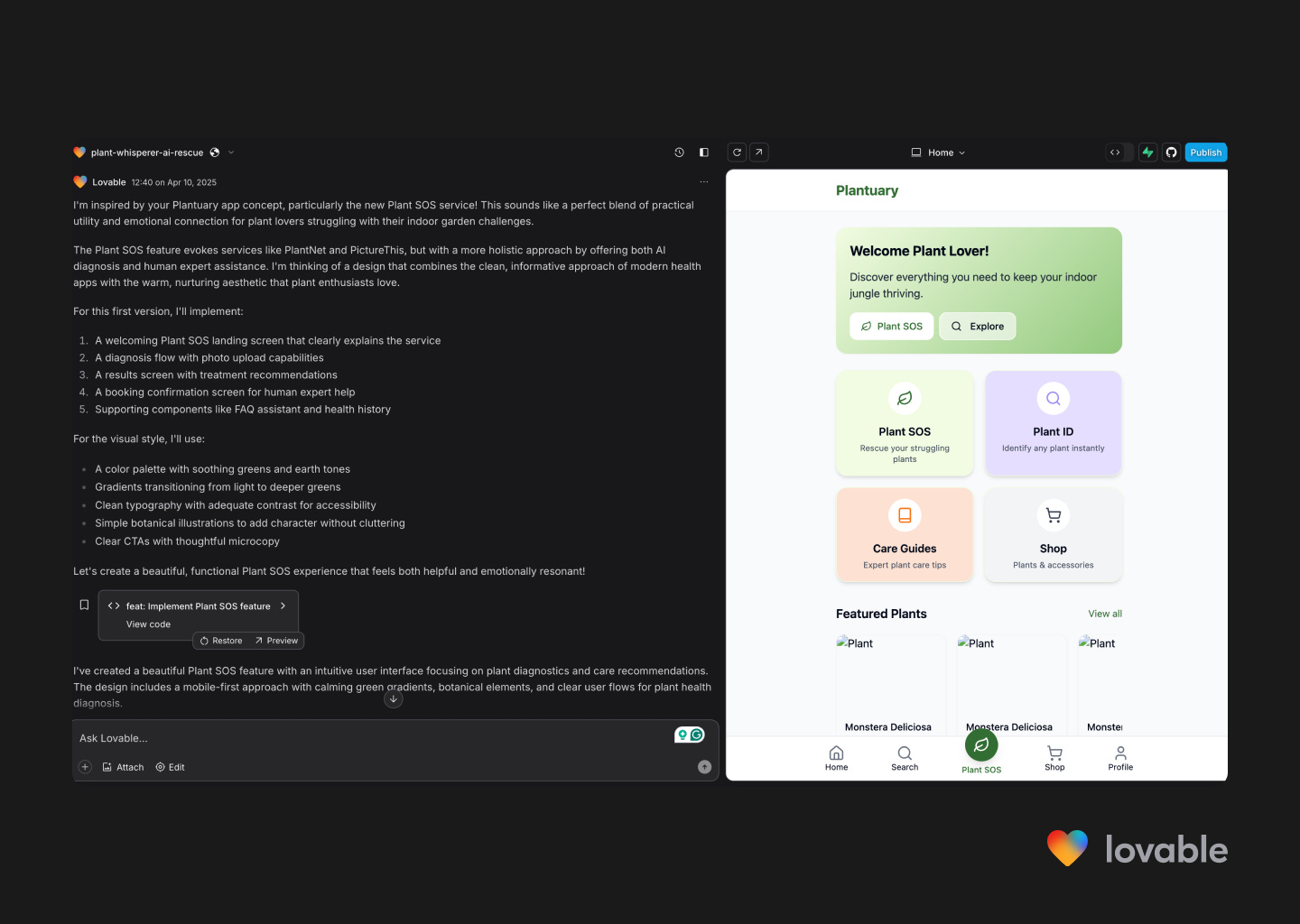The width and height of the screenshot is (1300, 924).
Task: Go to Shop tab in bottom navigation
Action: (x=1054, y=758)
